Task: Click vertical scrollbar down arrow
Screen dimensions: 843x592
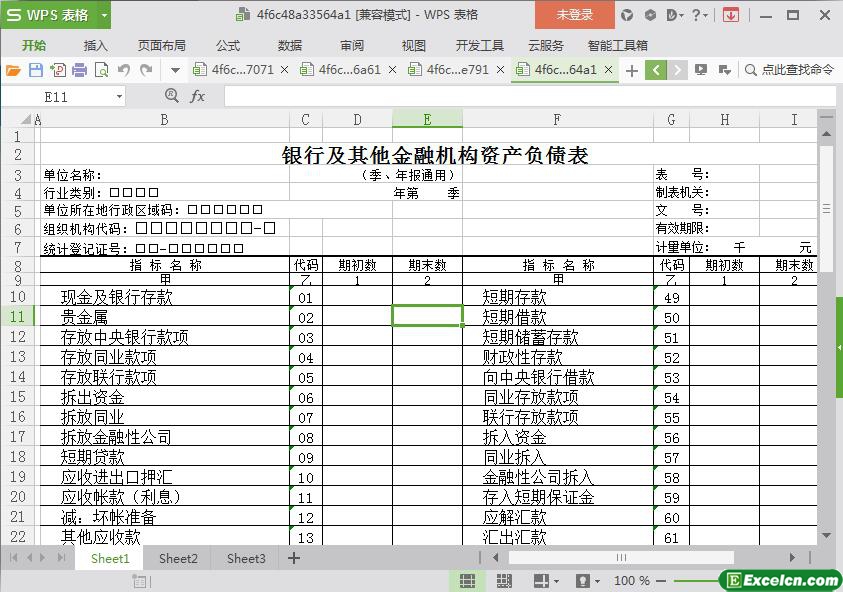Action: coord(826,536)
